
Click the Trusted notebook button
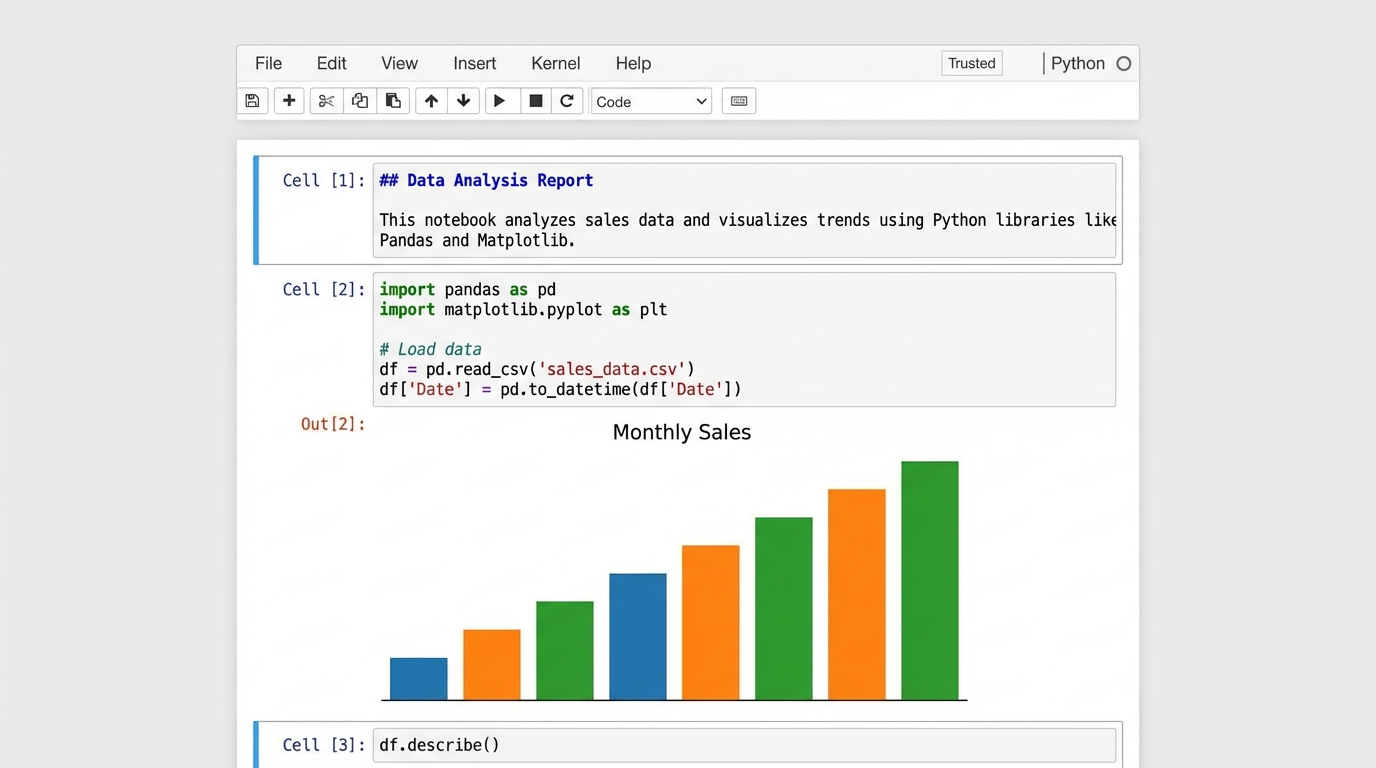pyautogui.click(x=971, y=63)
